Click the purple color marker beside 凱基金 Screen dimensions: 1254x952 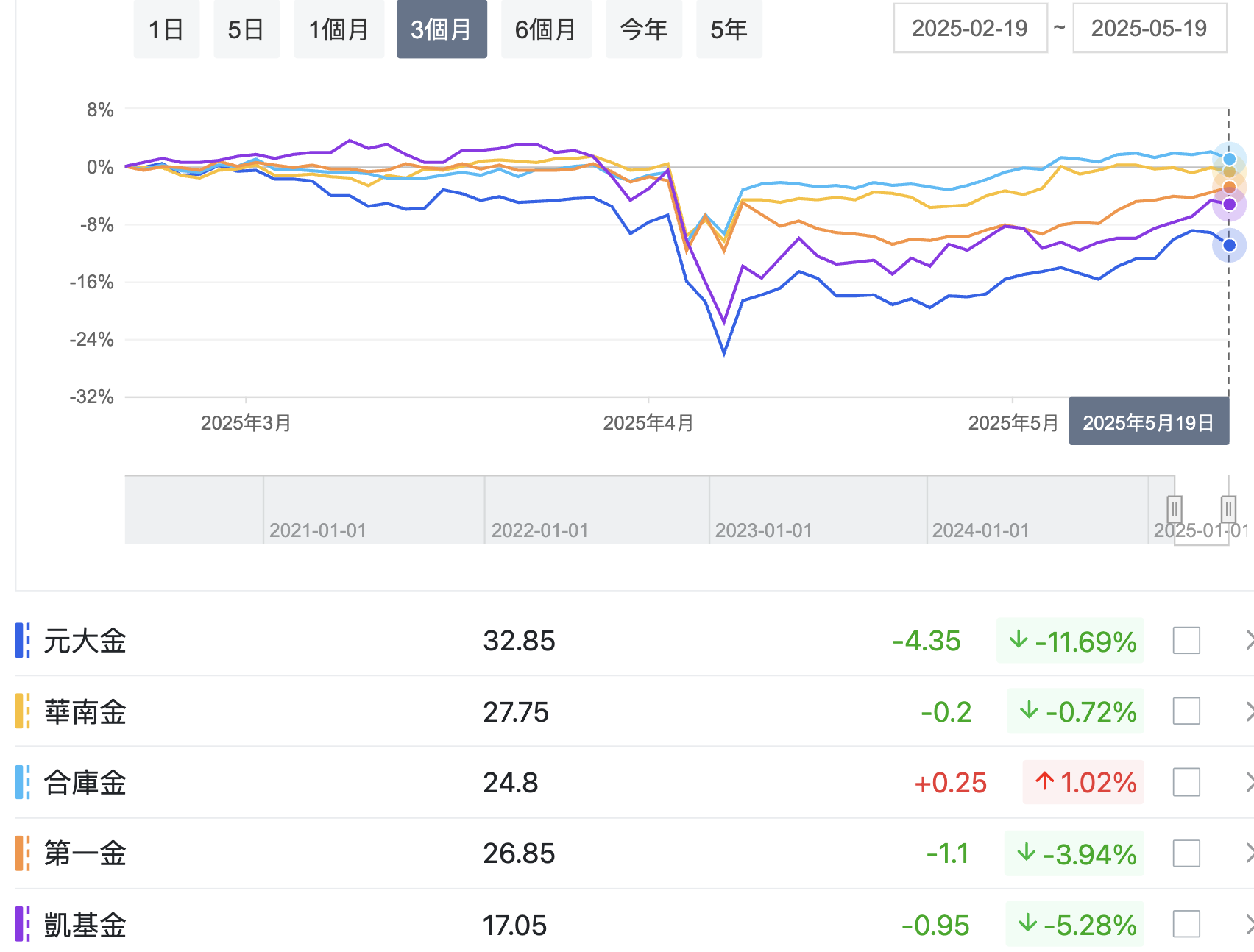tap(23, 924)
